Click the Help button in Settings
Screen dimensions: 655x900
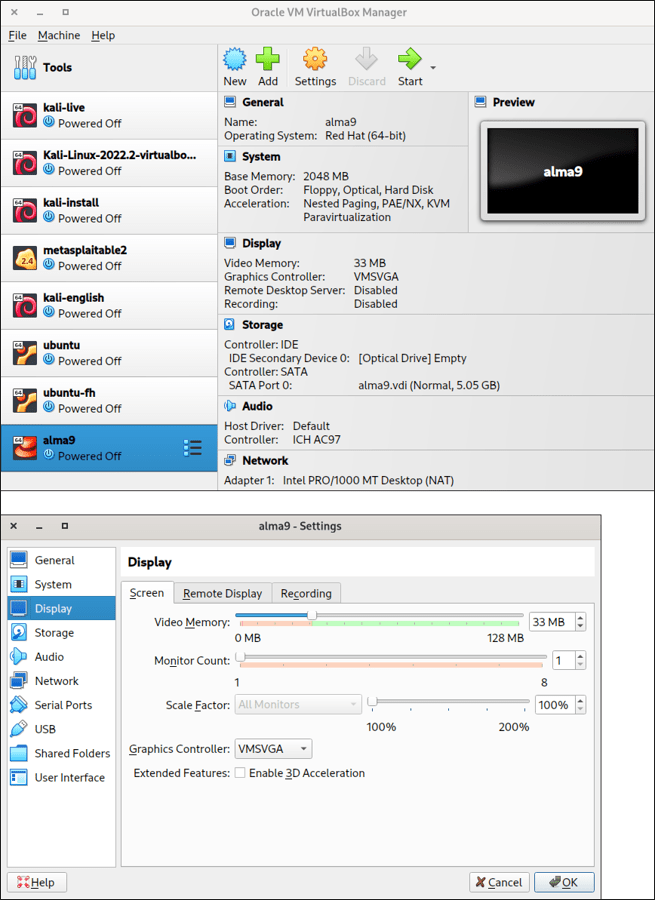37,882
